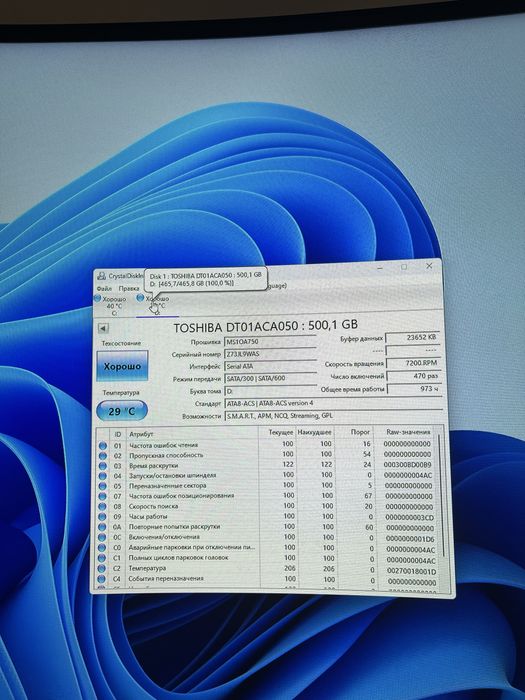Image resolution: width=525 pixels, height=700 pixels.
Task: Select the D: disk status tab
Action: (155, 305)
